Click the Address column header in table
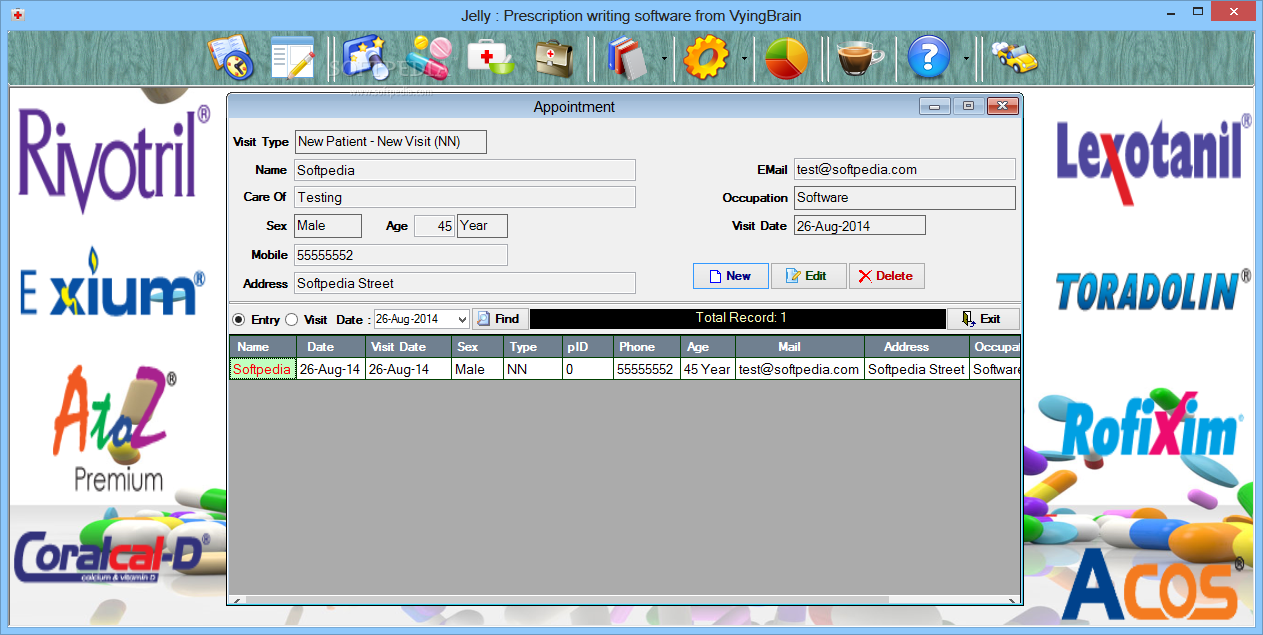Viewport: 1263px width, 635px height. coord(916,347)
